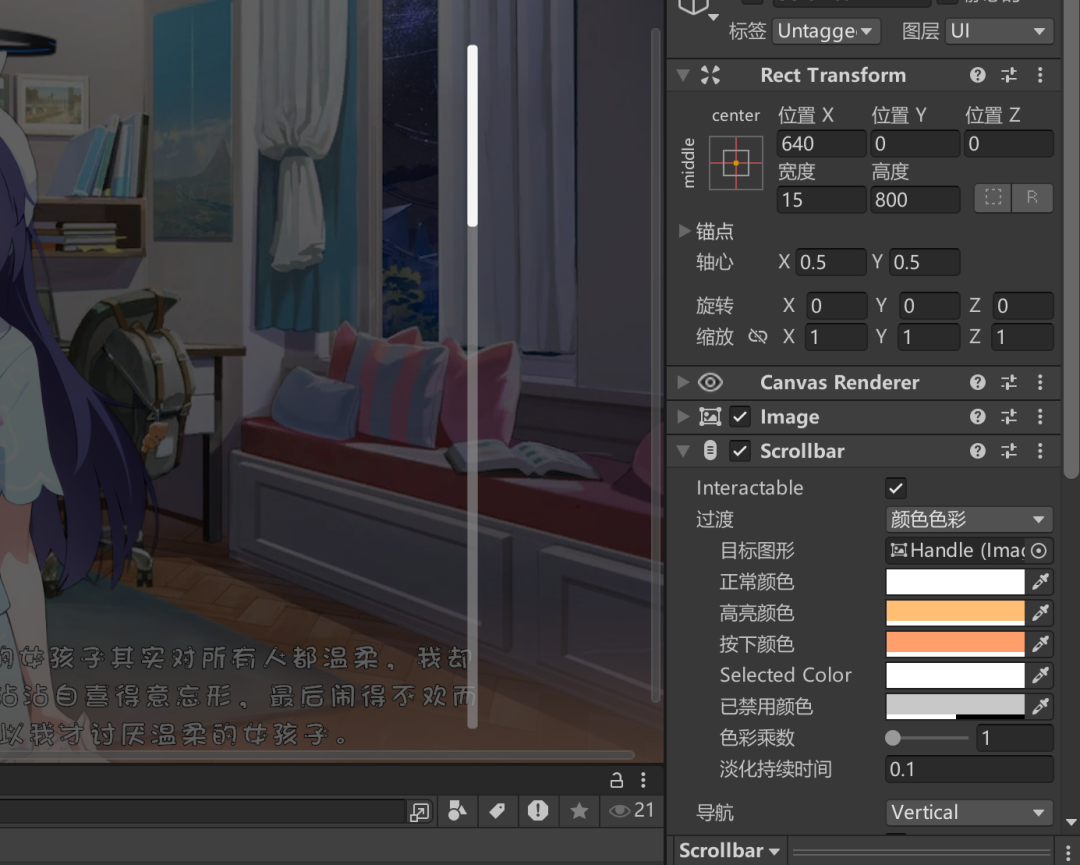Expand the Image component
1080x865 pixels.
(x=683, y=417)
